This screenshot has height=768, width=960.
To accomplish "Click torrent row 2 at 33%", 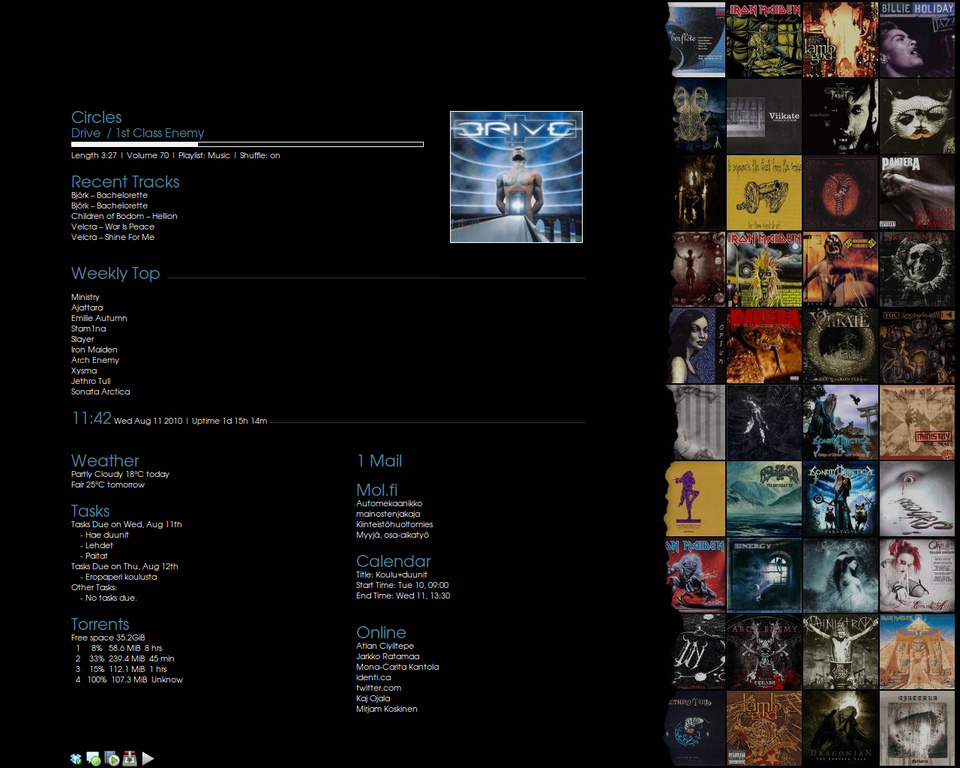I will click(x=125, y=658).
